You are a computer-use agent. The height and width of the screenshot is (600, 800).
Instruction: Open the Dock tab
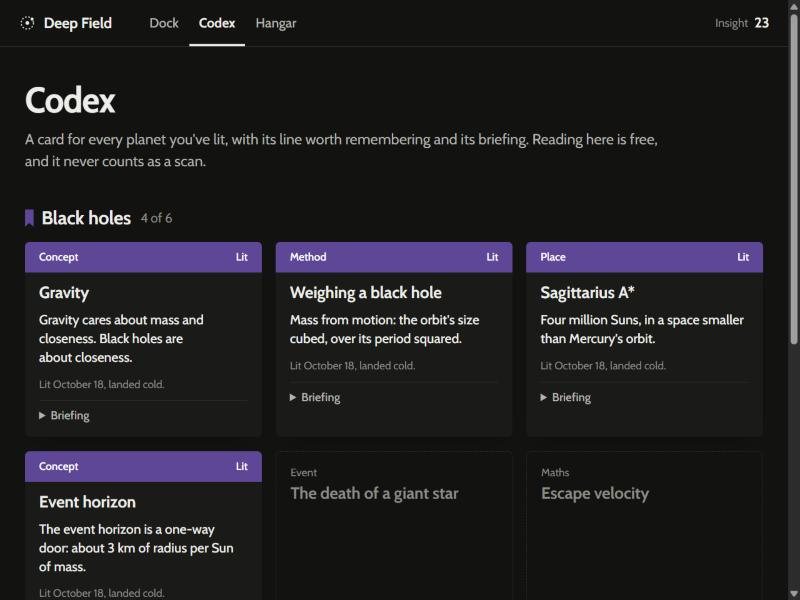coord(164,23)
